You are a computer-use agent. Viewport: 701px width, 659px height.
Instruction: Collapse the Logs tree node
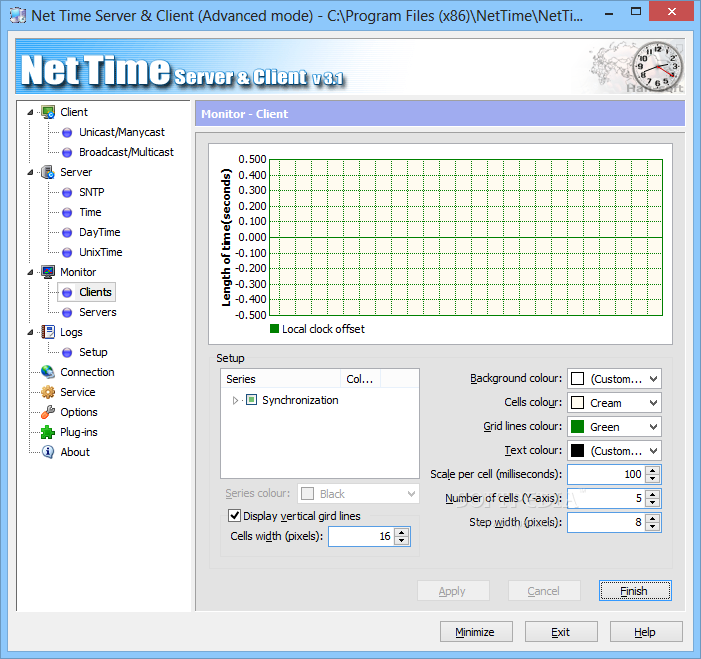tap(30, 332)
